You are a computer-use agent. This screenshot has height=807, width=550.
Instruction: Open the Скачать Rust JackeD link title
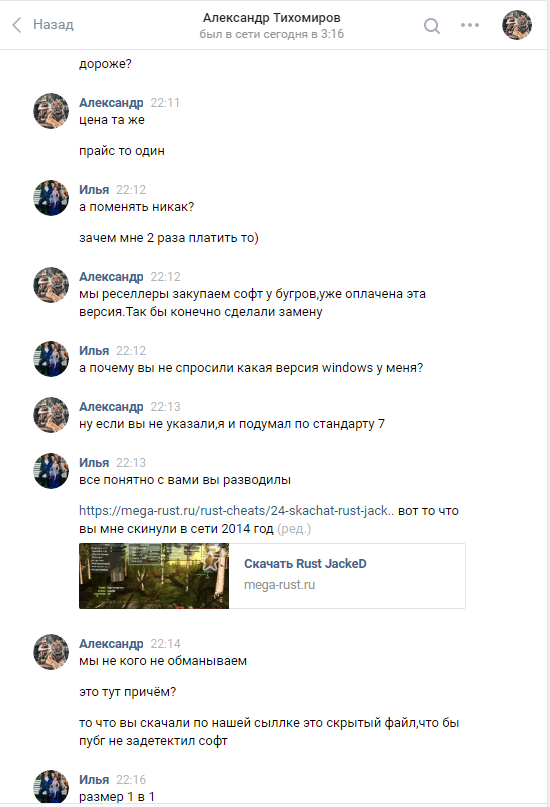(305, 564)
